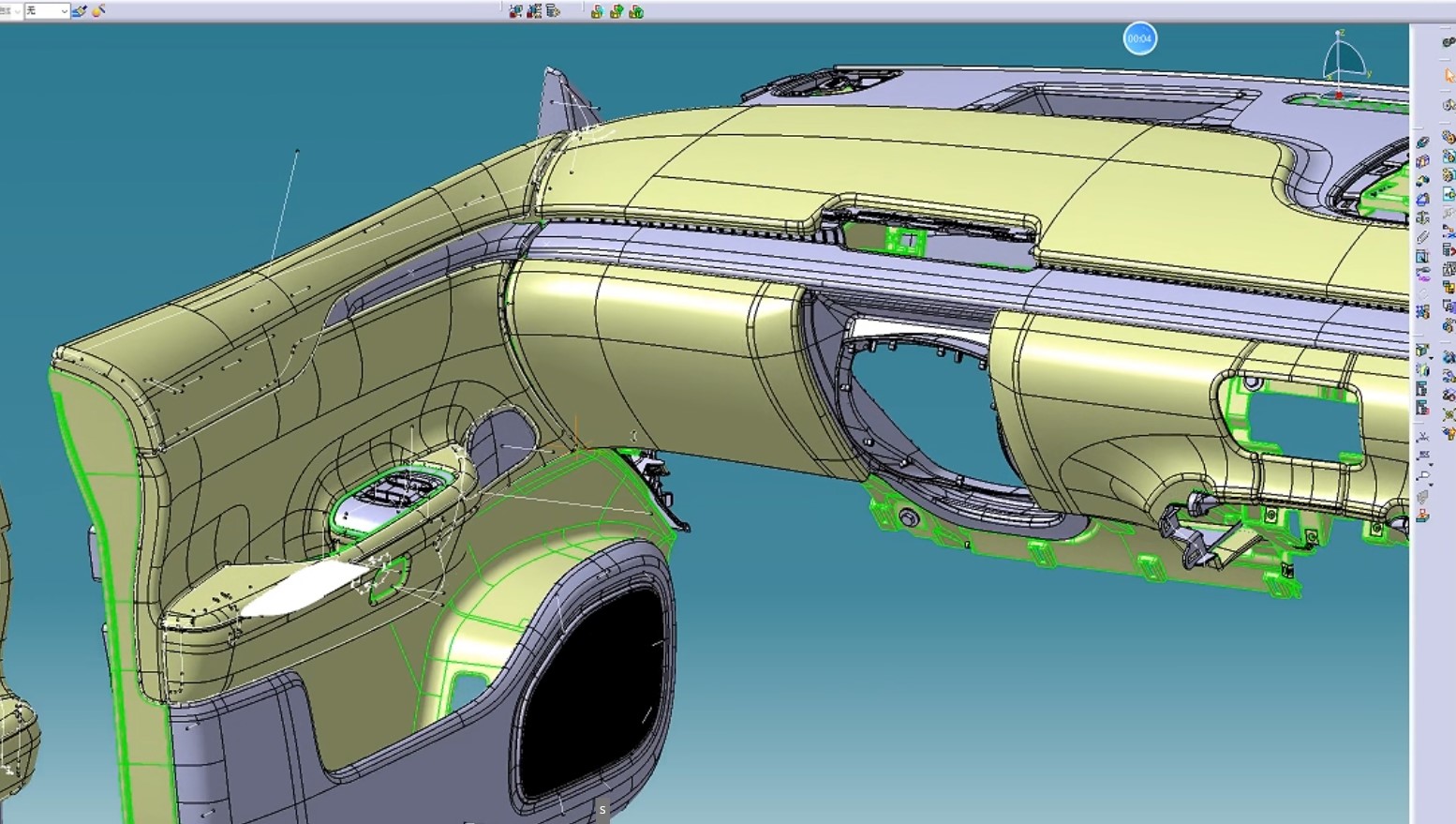Click the third list icon in top toolbar
The height and width of the screenshot is (824, 1456).
pos(554,11)
